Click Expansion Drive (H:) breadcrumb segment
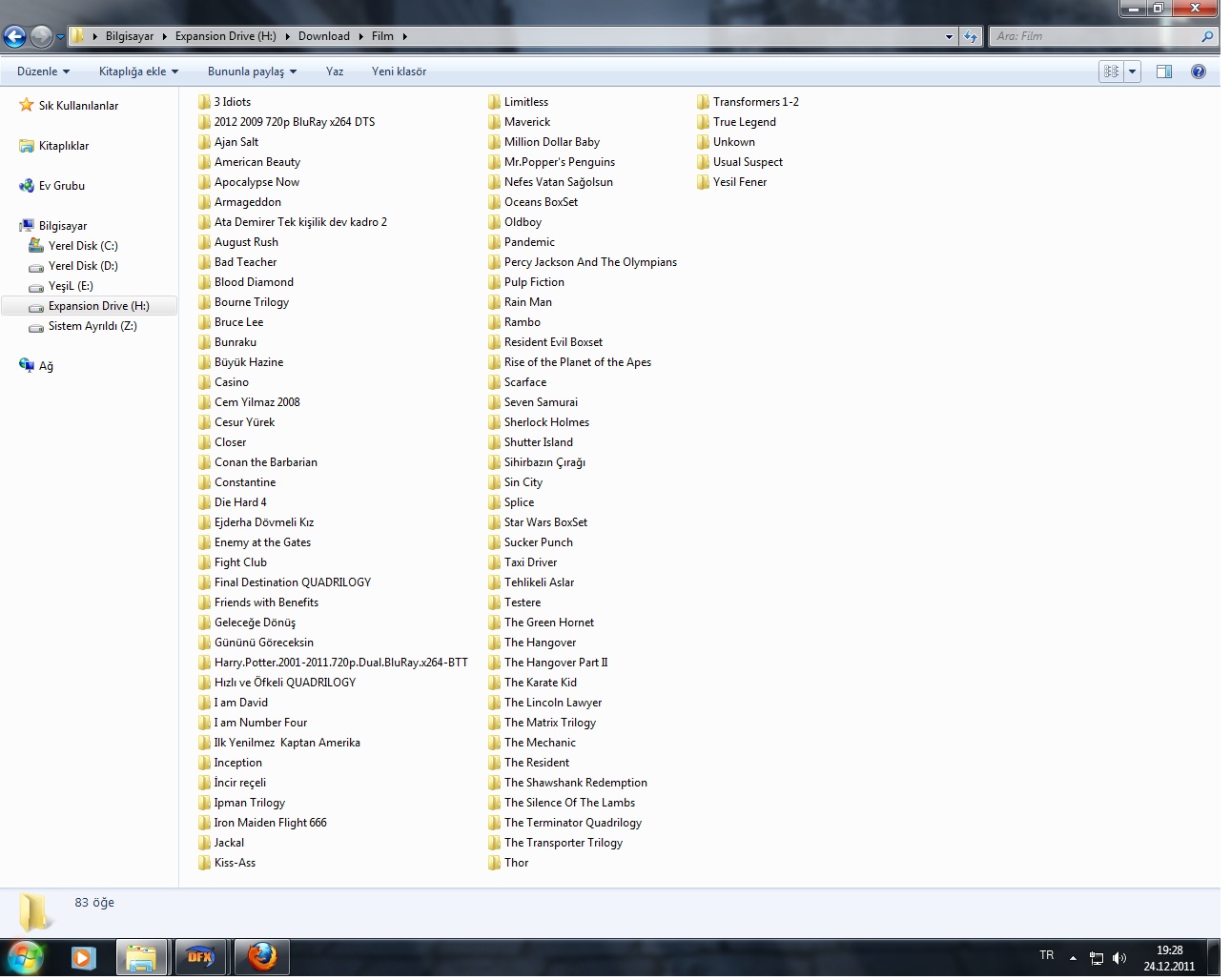This screenshot has width=1231, height=980. 226,36
